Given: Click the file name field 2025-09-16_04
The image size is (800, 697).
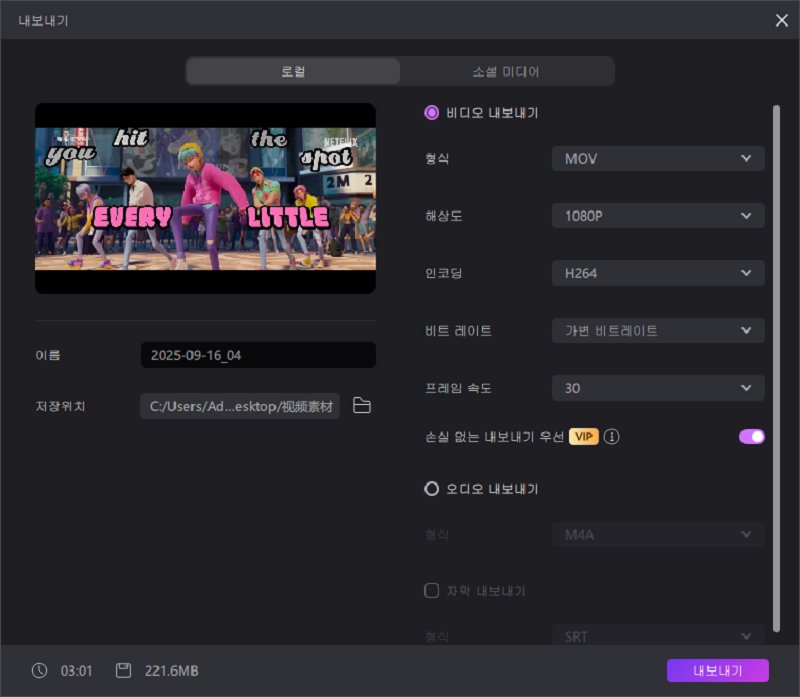Looking at the screenshot, I should click(x=258, y=355).
